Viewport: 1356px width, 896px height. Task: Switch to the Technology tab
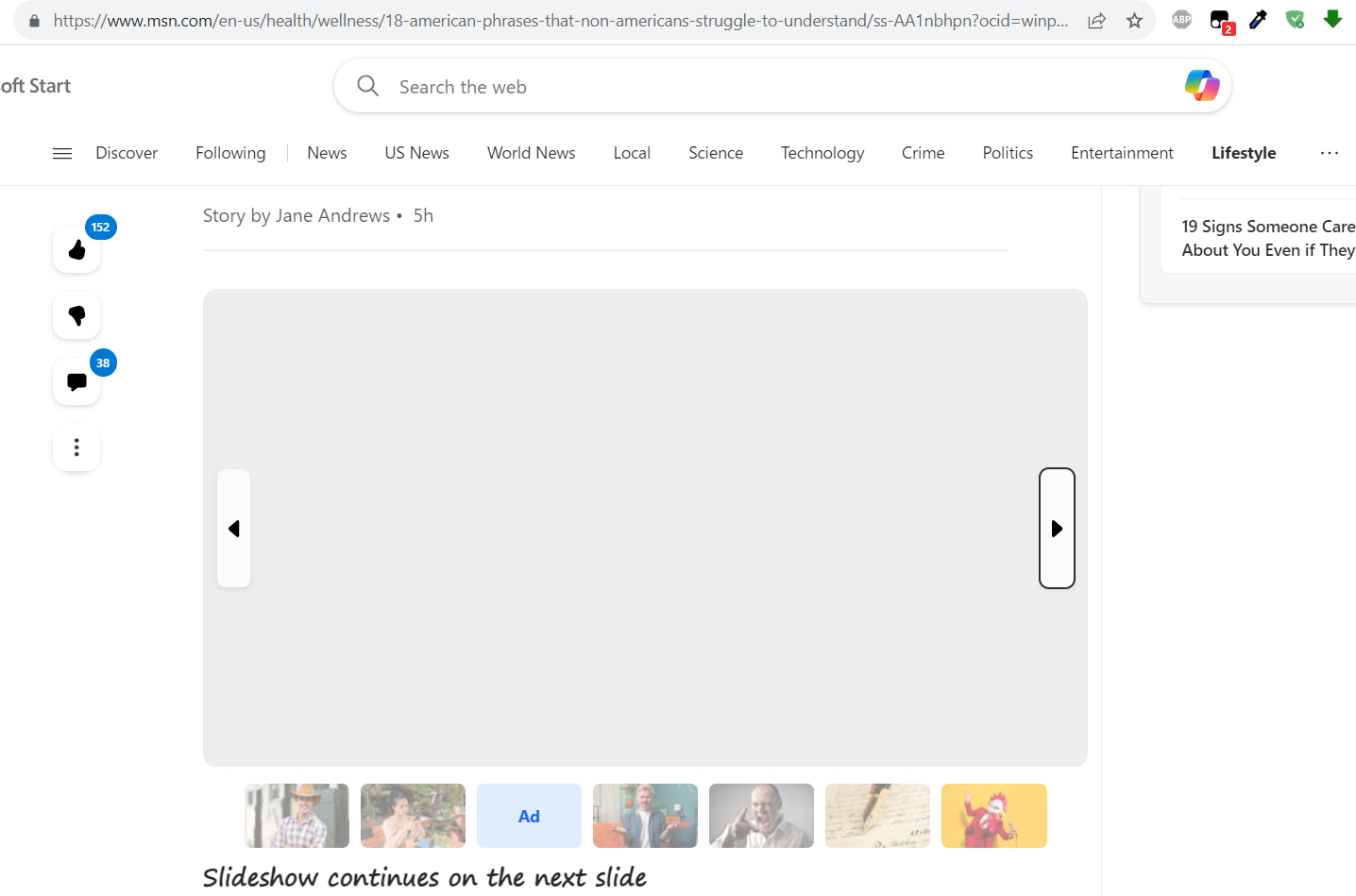coord(822,153)
